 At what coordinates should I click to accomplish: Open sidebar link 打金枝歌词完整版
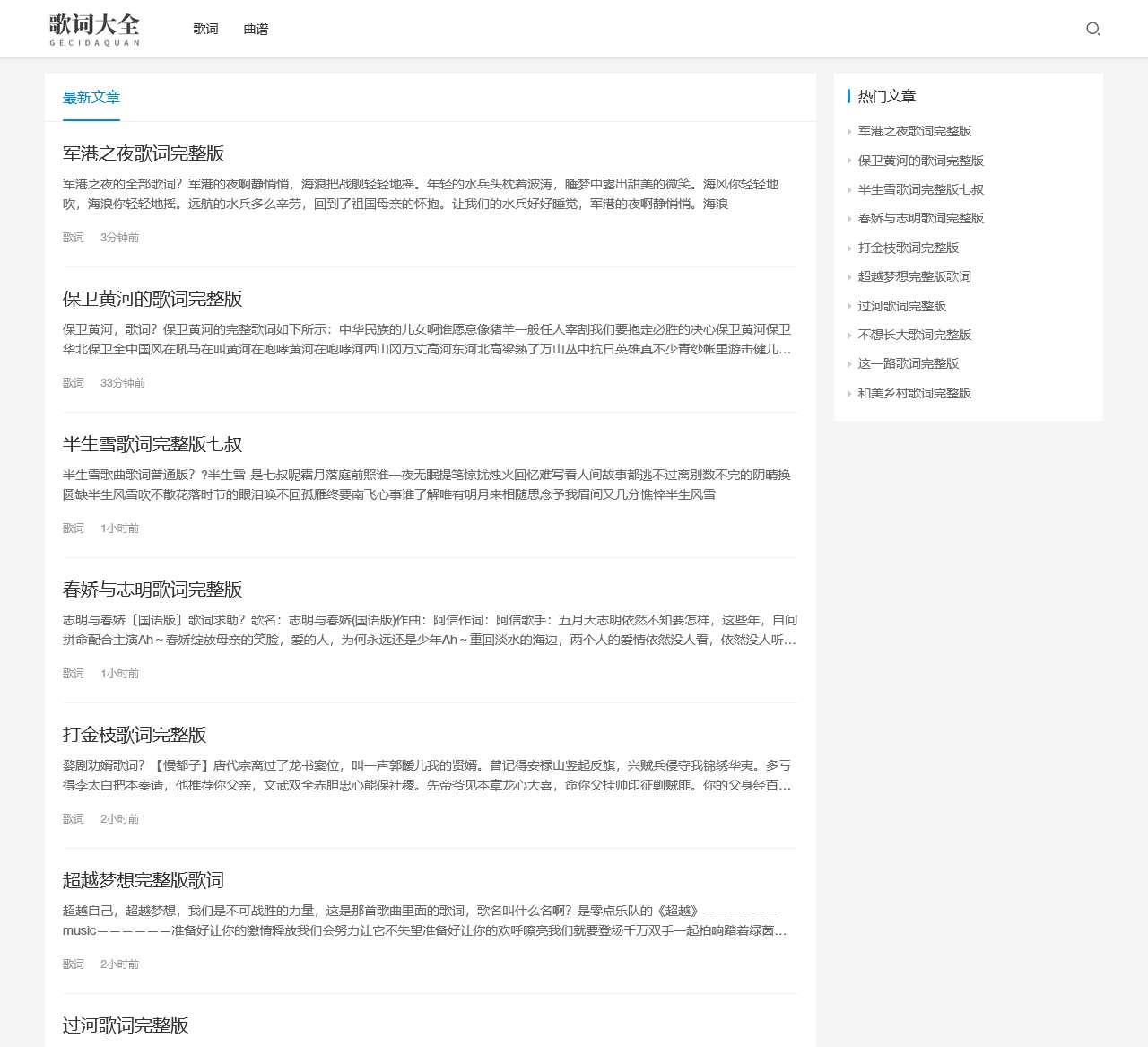[x=909, y=248]
